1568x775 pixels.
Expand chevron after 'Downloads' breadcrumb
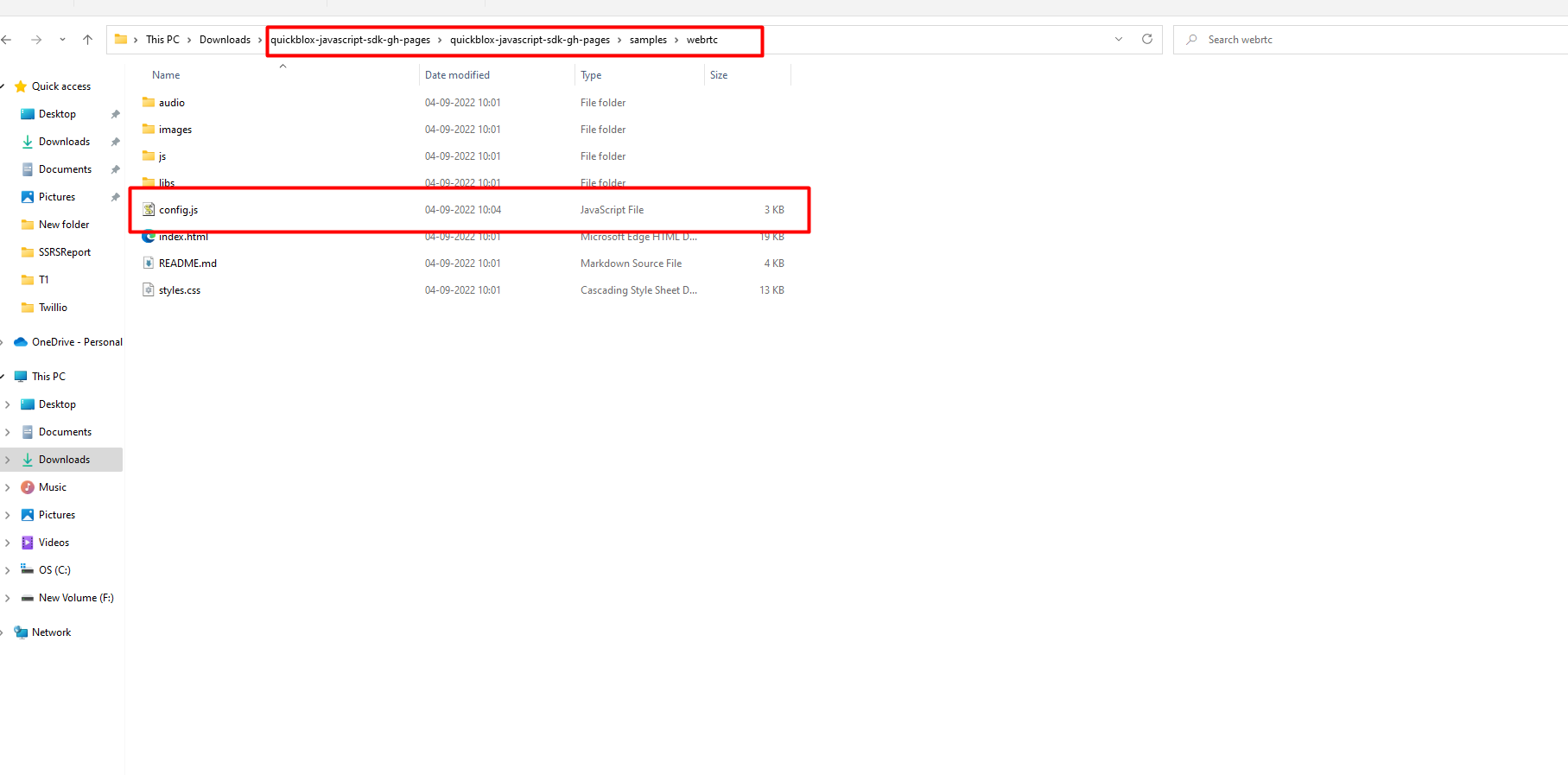[259, 40]
